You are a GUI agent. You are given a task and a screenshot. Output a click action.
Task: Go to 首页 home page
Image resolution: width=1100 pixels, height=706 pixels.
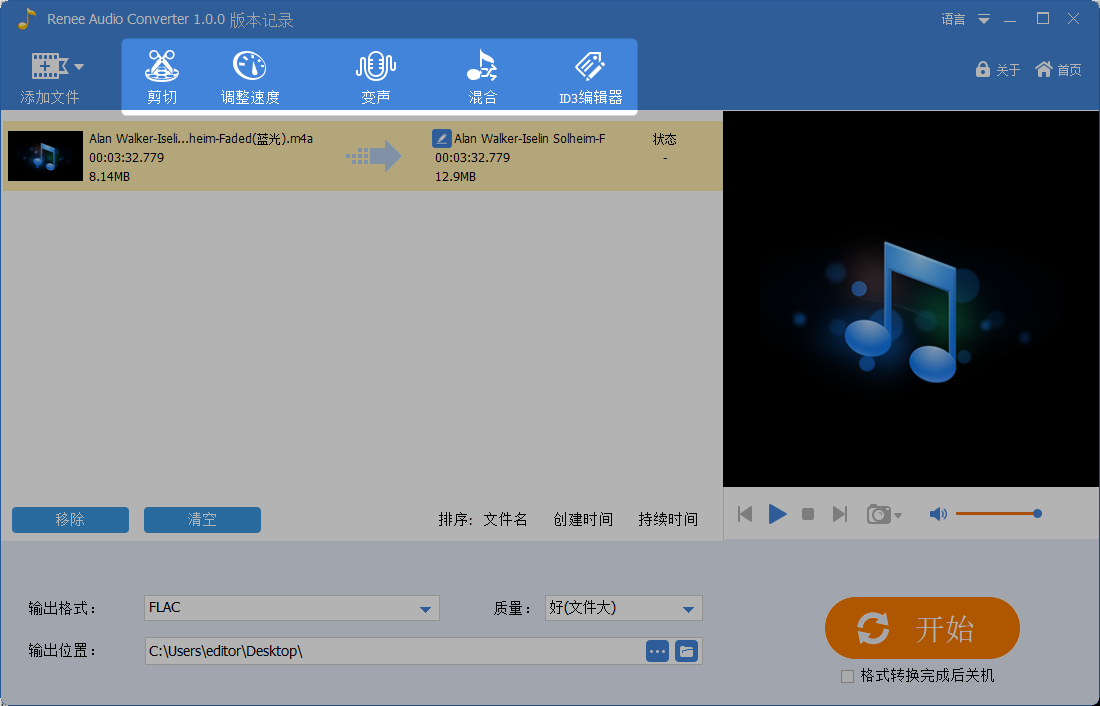1058,69
